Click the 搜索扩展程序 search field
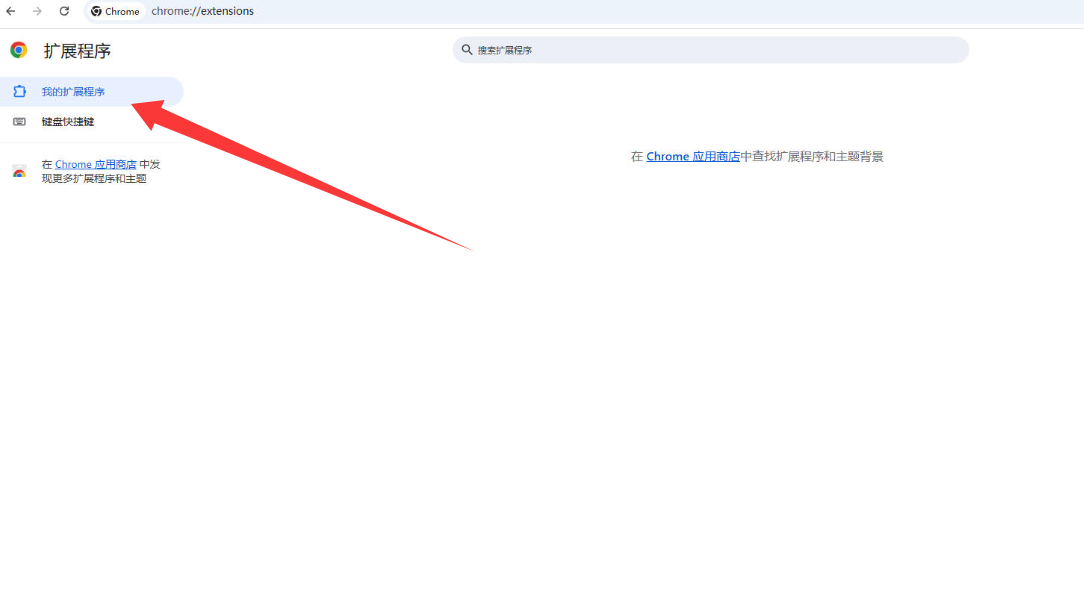The width and height of the screenshot is (1084, 593). (x=711, y=50)
